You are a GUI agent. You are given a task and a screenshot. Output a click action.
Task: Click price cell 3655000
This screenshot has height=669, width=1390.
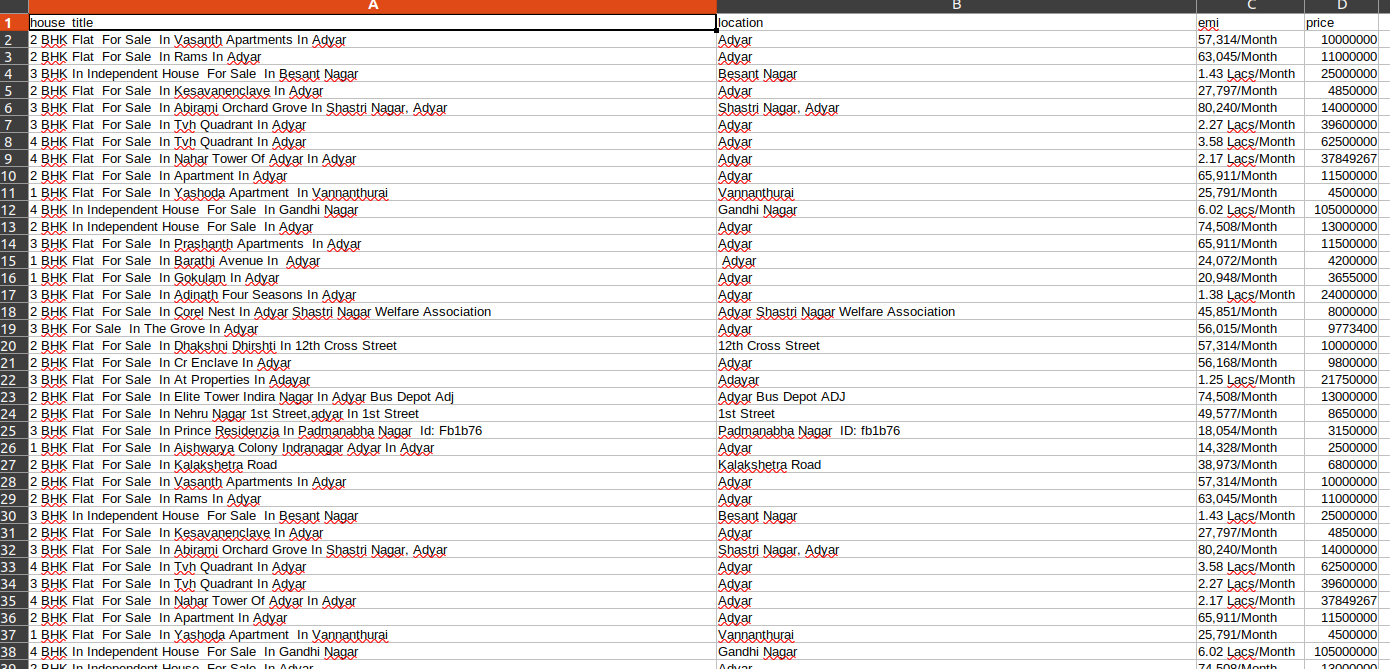coord(1342,277)
